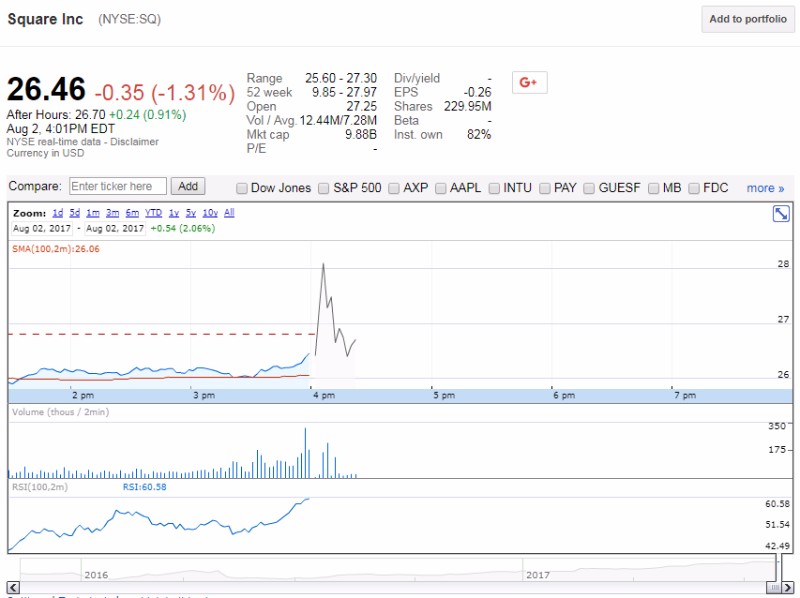The image size is (800, 598).
Task: Click the RSI:60.58 value label
Action: point(144,487)
